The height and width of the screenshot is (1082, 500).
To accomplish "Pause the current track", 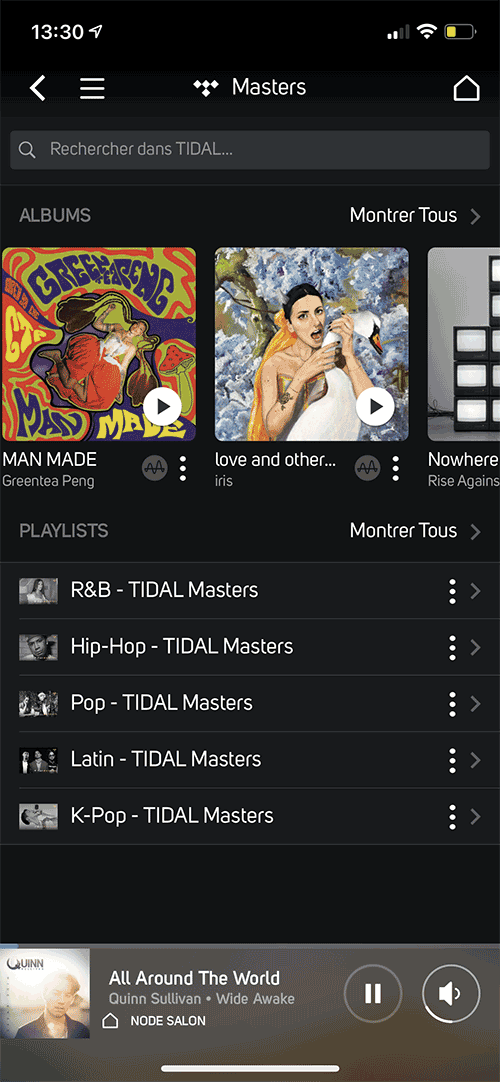I will click(x=373, y=993).
